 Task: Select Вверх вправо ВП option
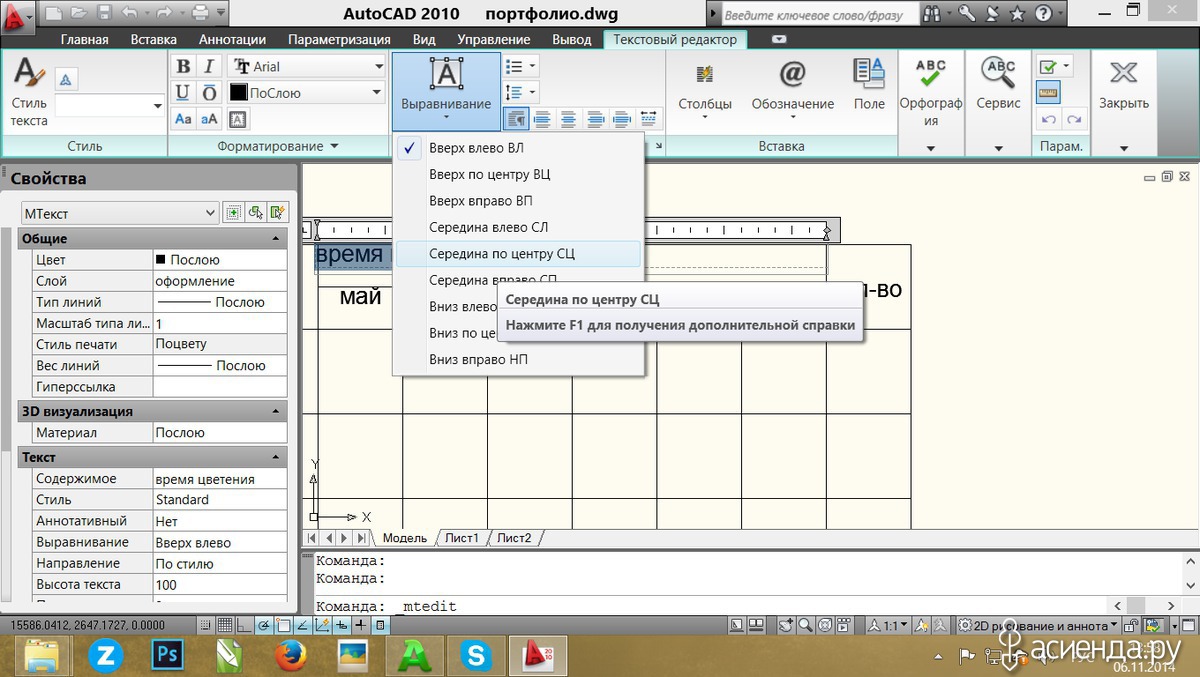coord(518,201)
